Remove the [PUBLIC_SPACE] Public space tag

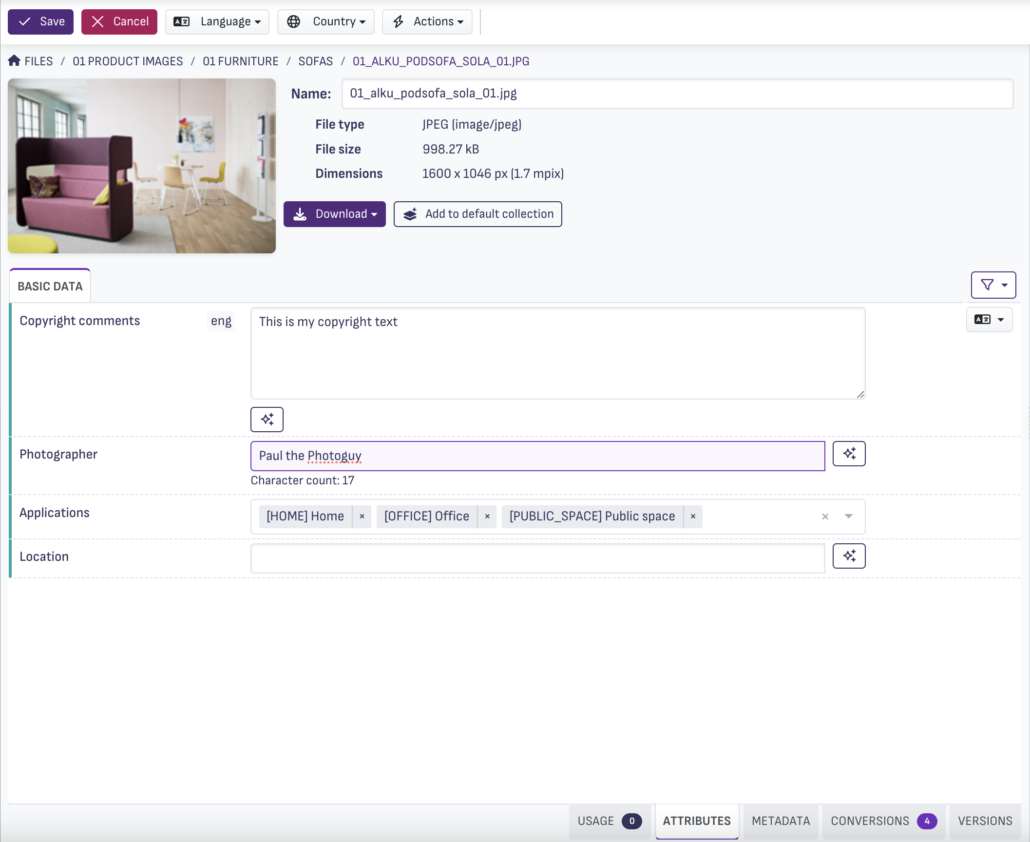693,516
